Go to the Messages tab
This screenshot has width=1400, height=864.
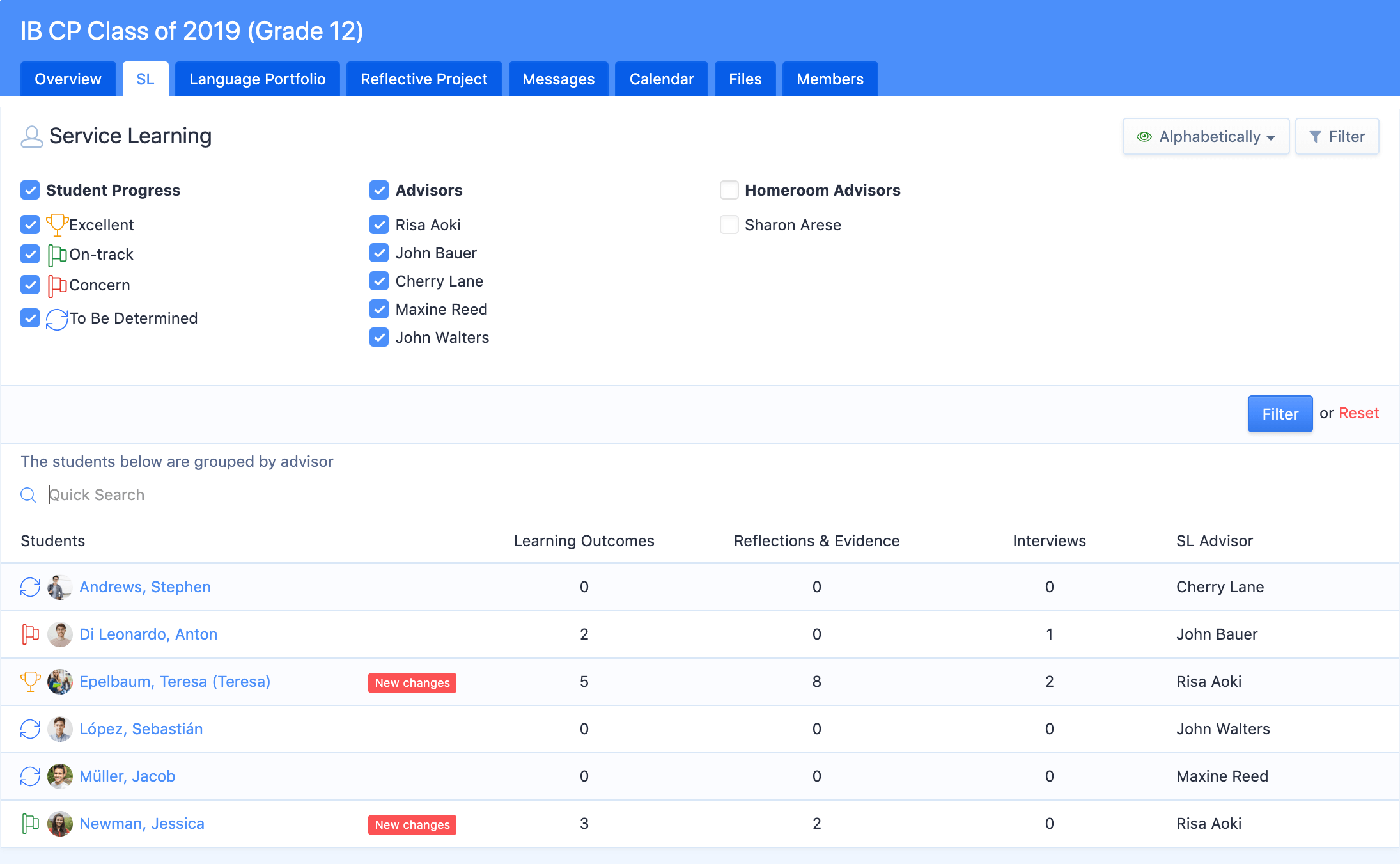click(558, 79)
